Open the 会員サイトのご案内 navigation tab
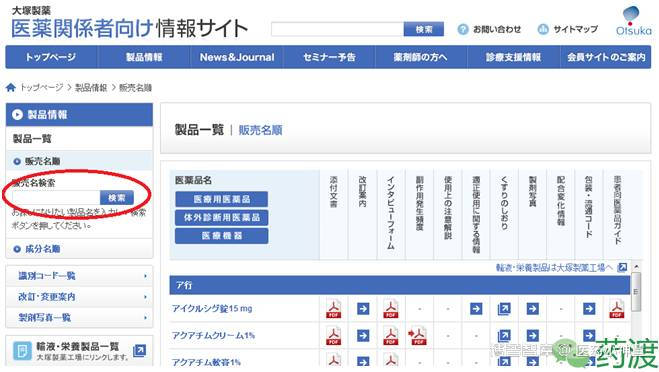 pos(606,57)
